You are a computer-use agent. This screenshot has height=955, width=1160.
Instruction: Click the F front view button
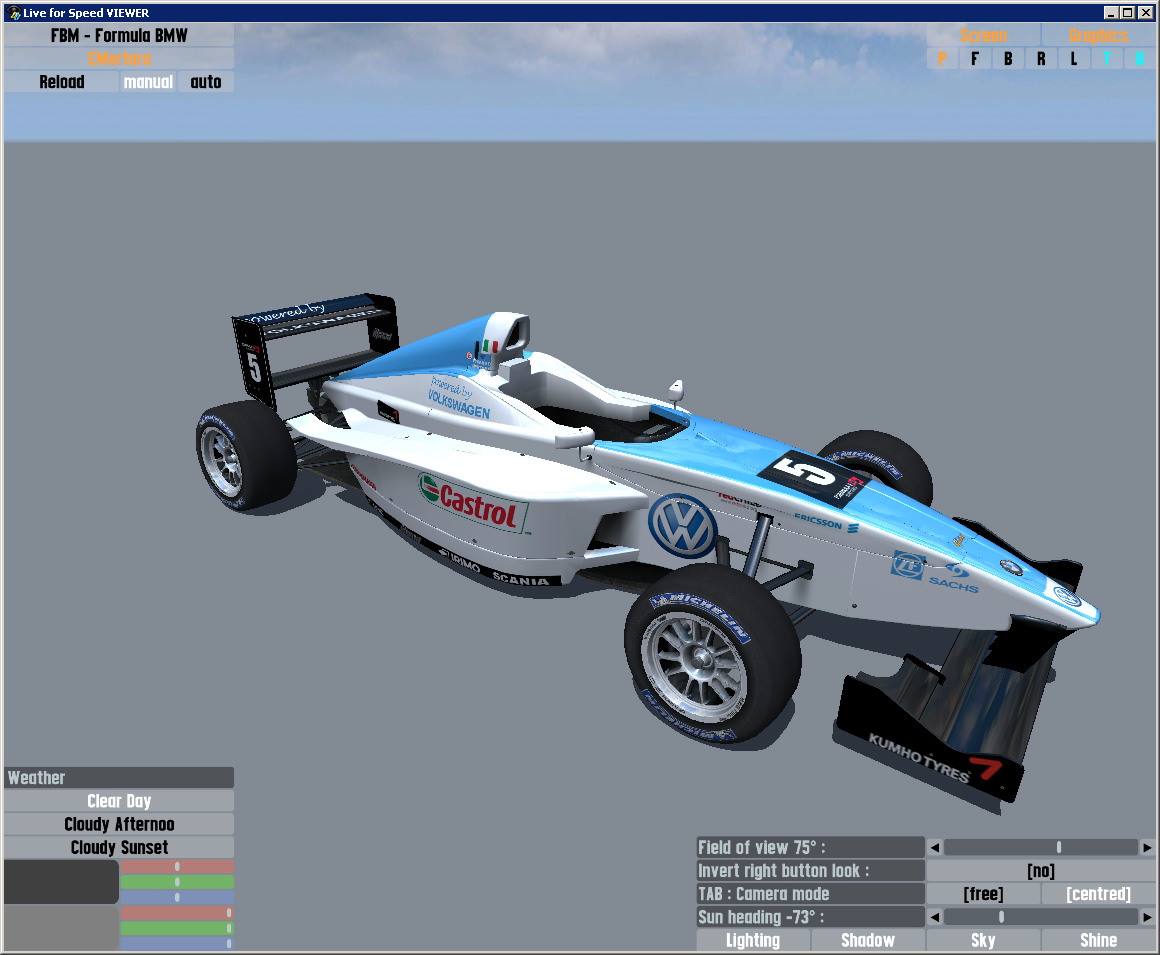pos(975,58)
